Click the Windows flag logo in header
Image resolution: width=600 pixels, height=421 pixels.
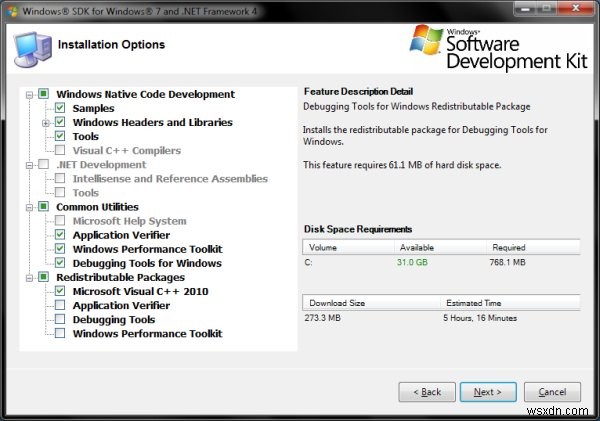(426, 39)
